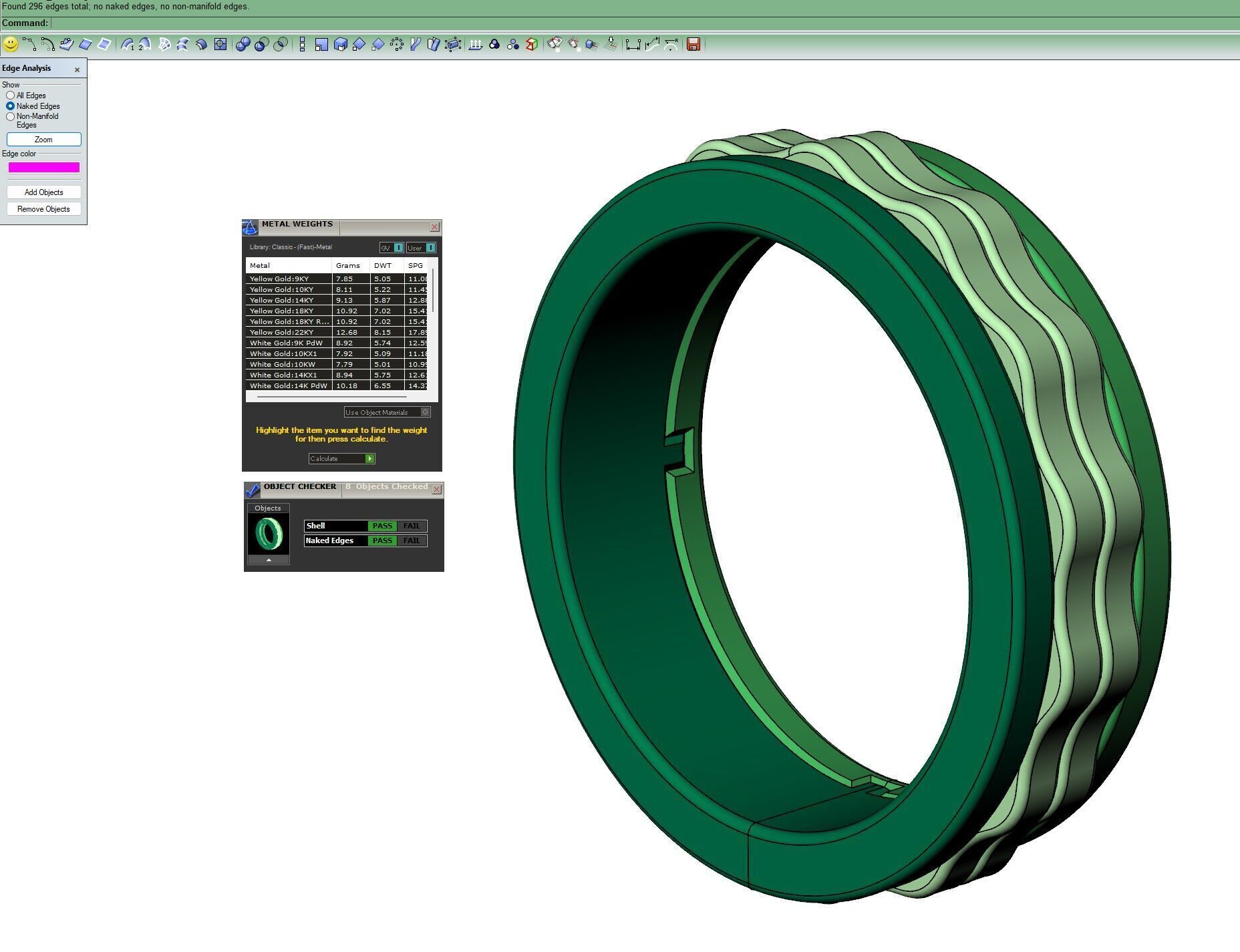Click the Remove Objects button
1240x952 pixels.
44,209
